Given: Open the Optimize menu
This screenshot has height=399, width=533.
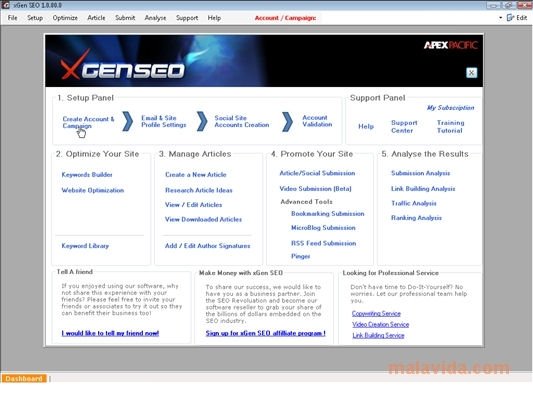Looking at the screenshot, I should [x=65, y=18].
